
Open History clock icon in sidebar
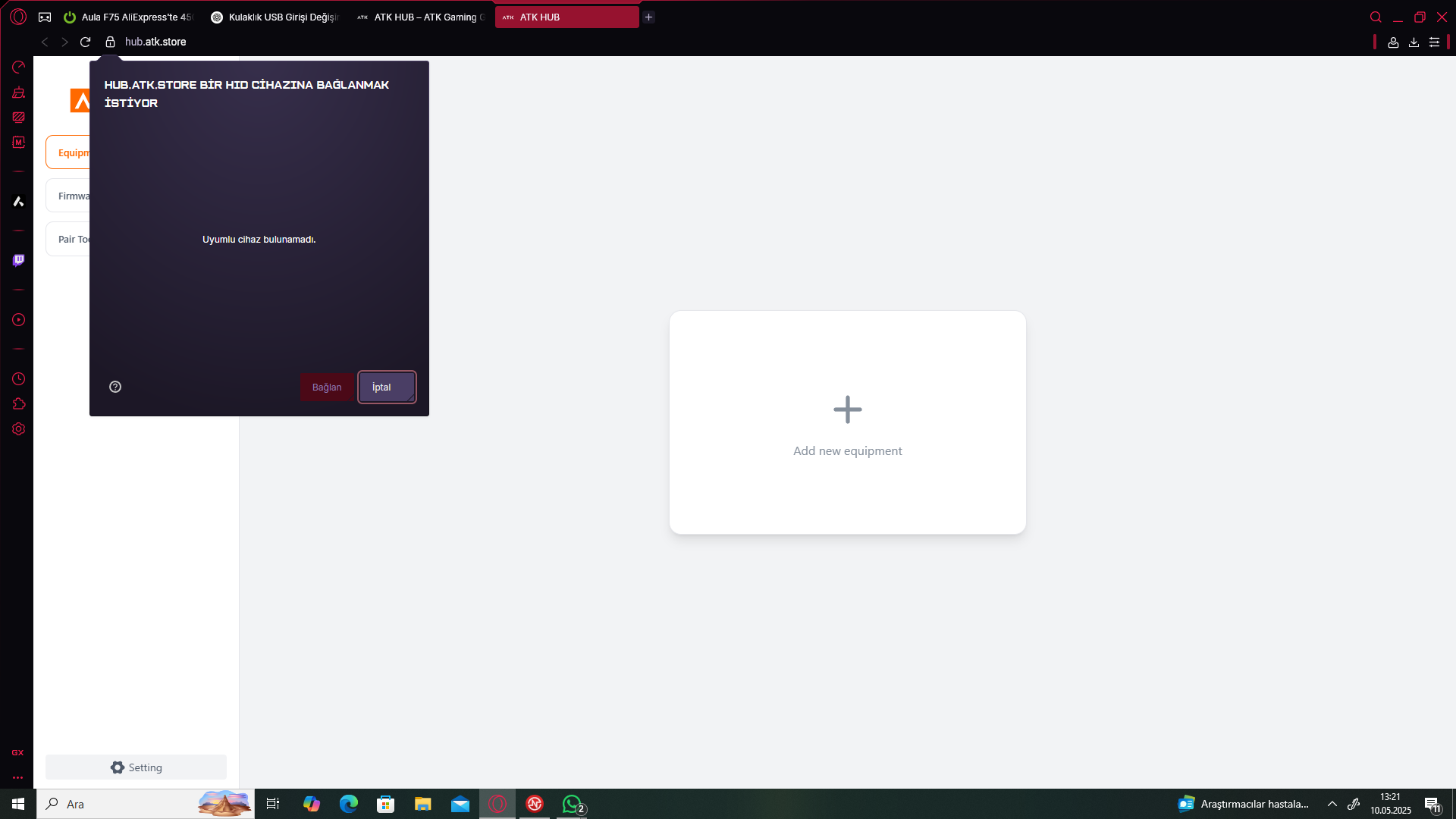click(x=18, y=379)
